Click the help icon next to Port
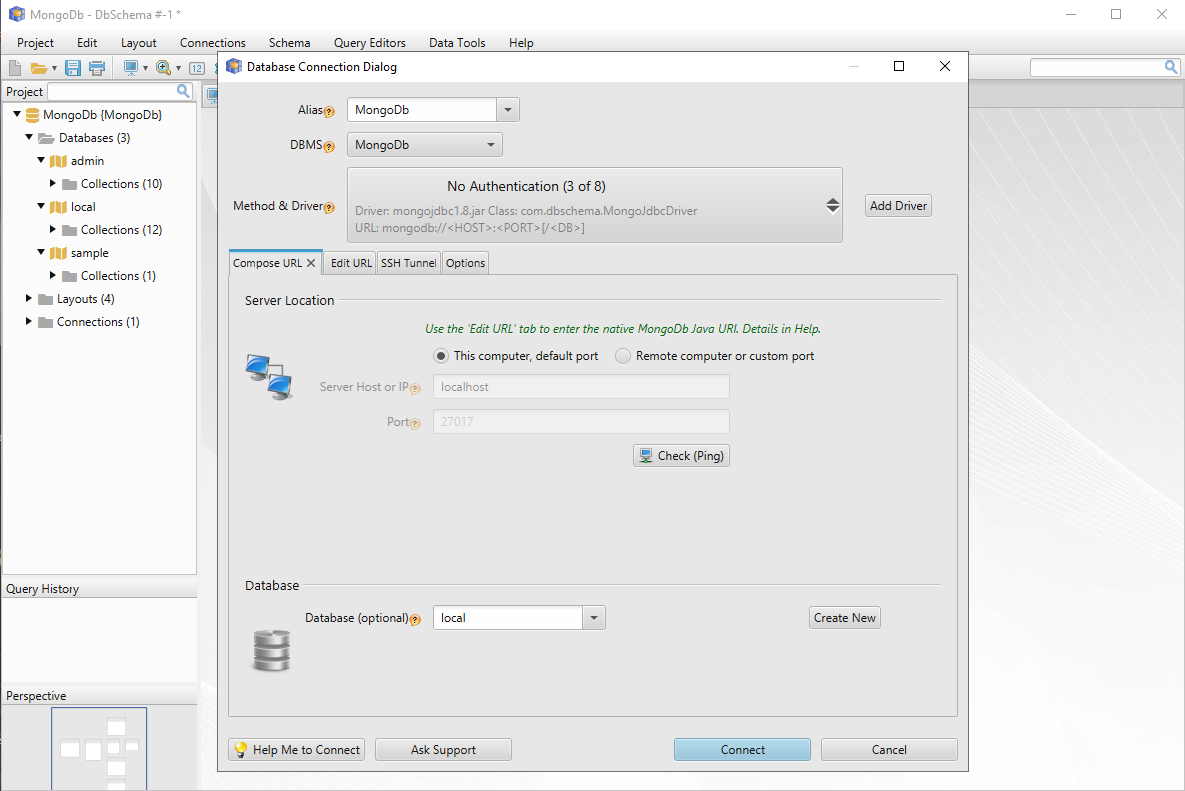Screen dimensions: 1185x791 pyautogui.click(x=415, y=424)
